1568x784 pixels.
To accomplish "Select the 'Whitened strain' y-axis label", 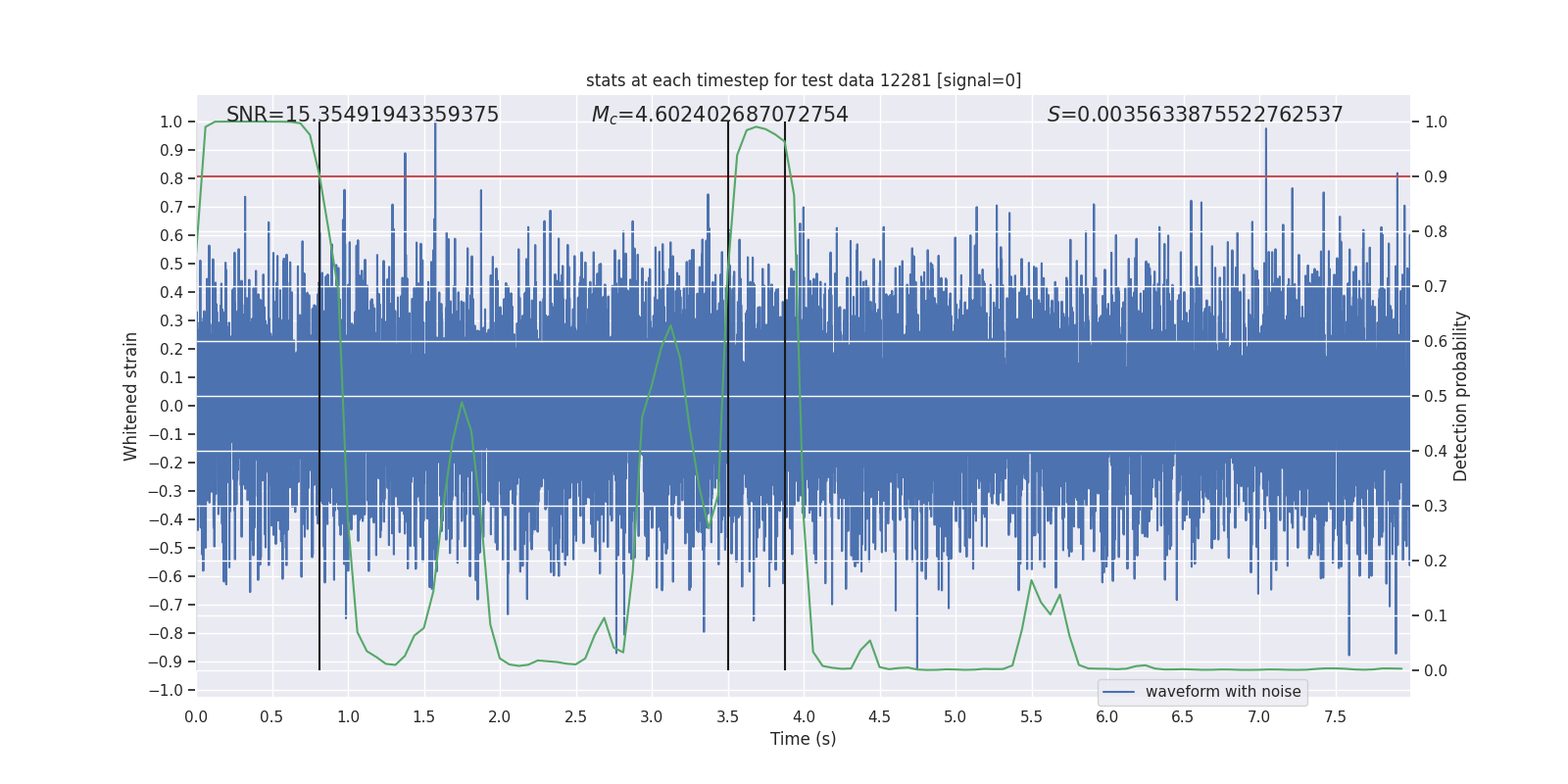I will pyautogui.click(x=131, y=396).
